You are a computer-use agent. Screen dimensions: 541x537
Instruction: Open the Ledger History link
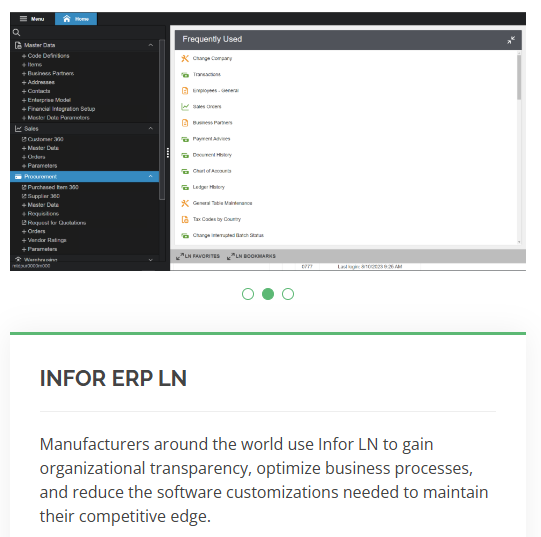(209, 187)
